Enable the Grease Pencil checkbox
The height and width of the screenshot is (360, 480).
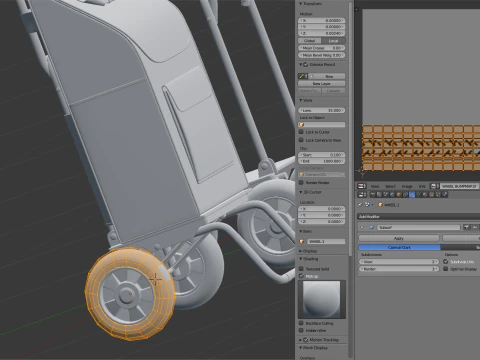pos(306,65)
